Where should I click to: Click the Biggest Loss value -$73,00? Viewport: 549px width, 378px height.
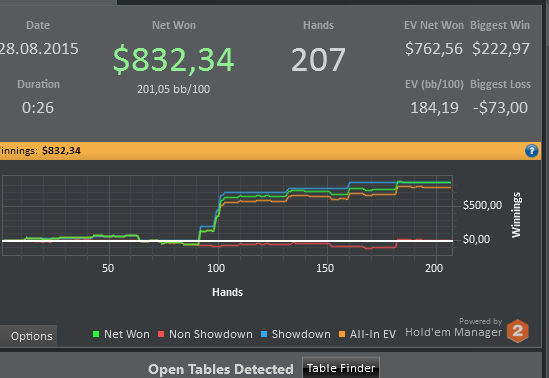tap(500, 108)
